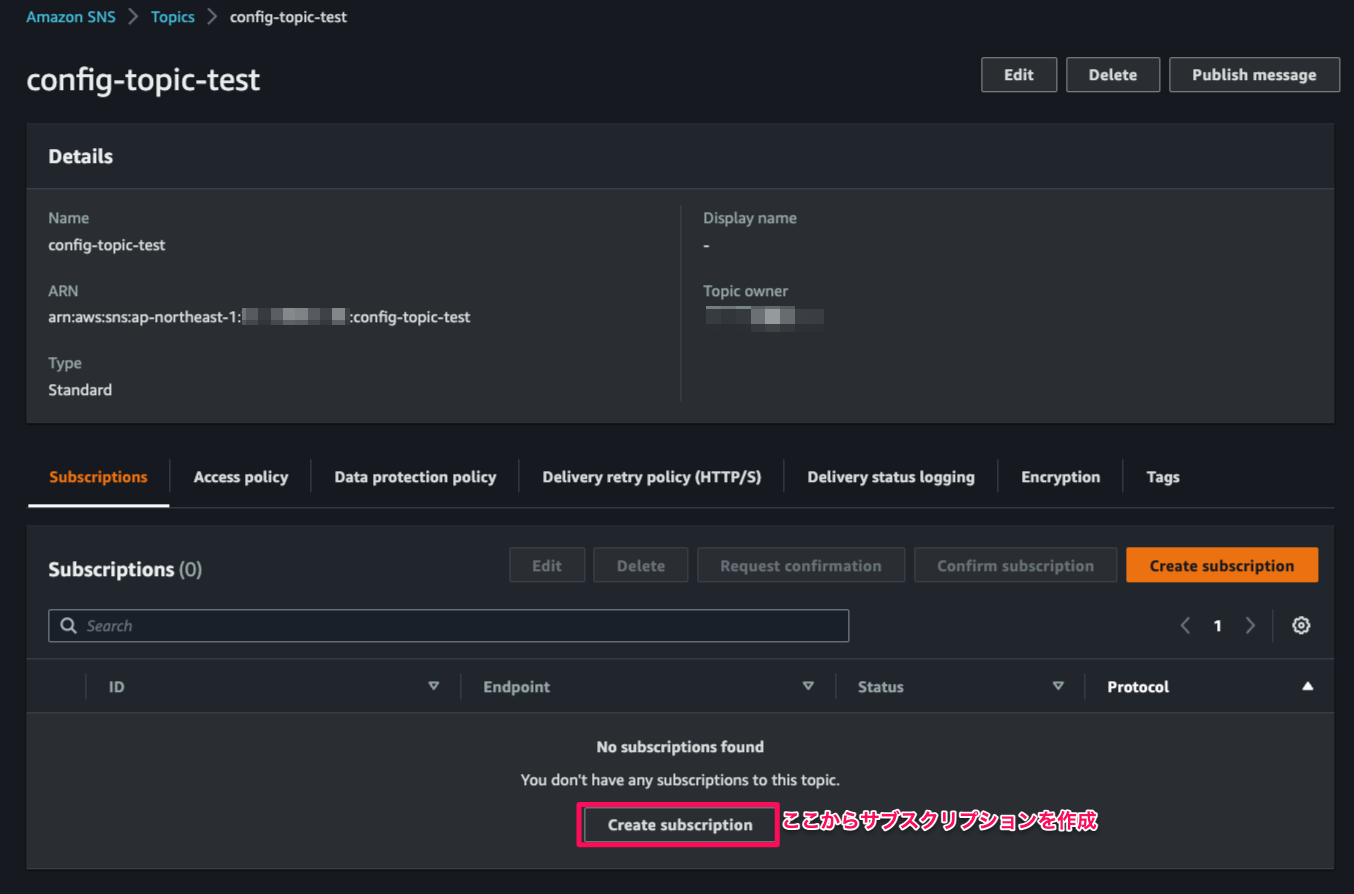Screen dimensions: 1354x894
Task: Open the subscriptions table settings gear
Action: [1301, 625]
